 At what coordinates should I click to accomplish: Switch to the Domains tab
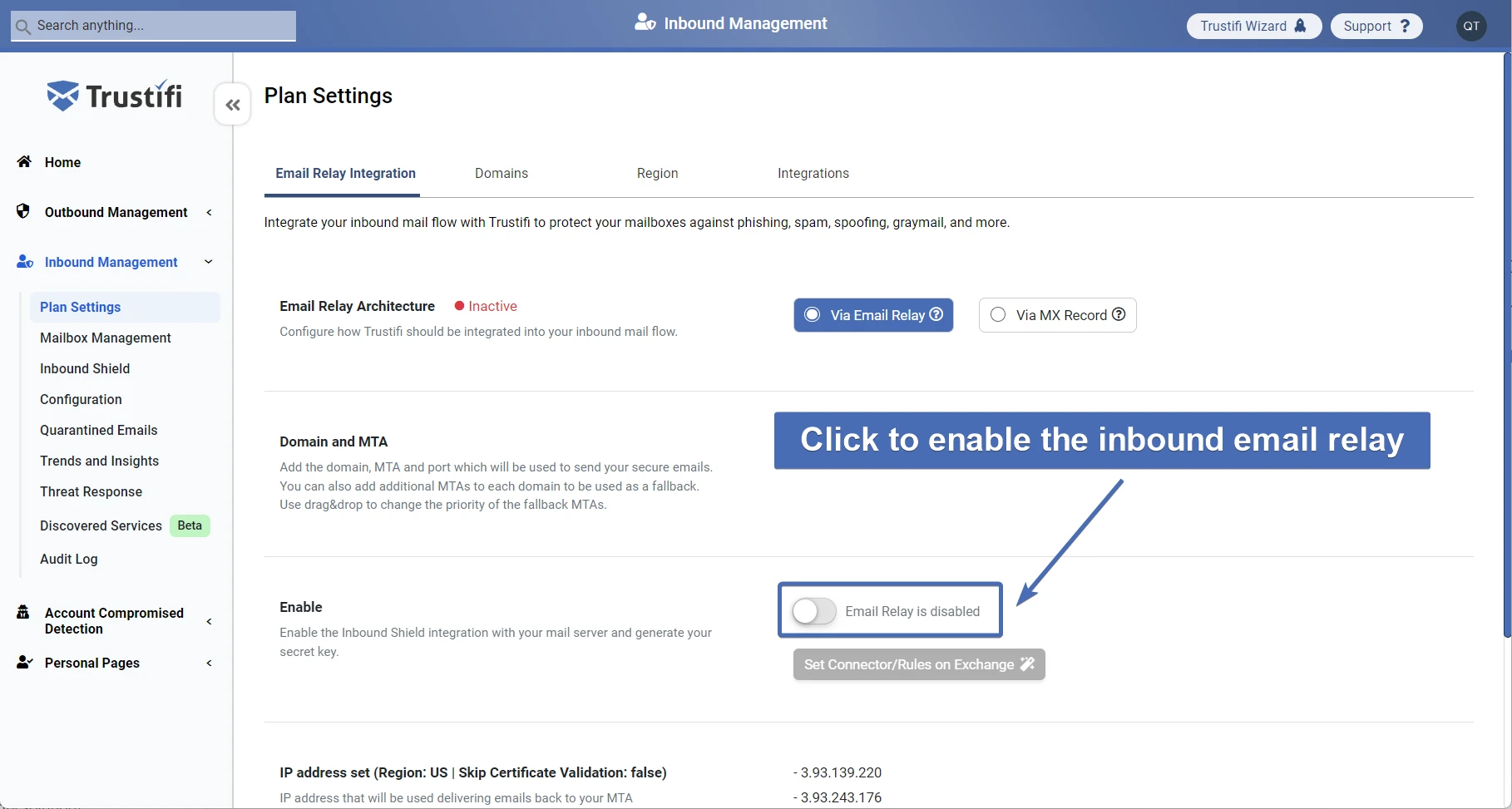[501, 173]
